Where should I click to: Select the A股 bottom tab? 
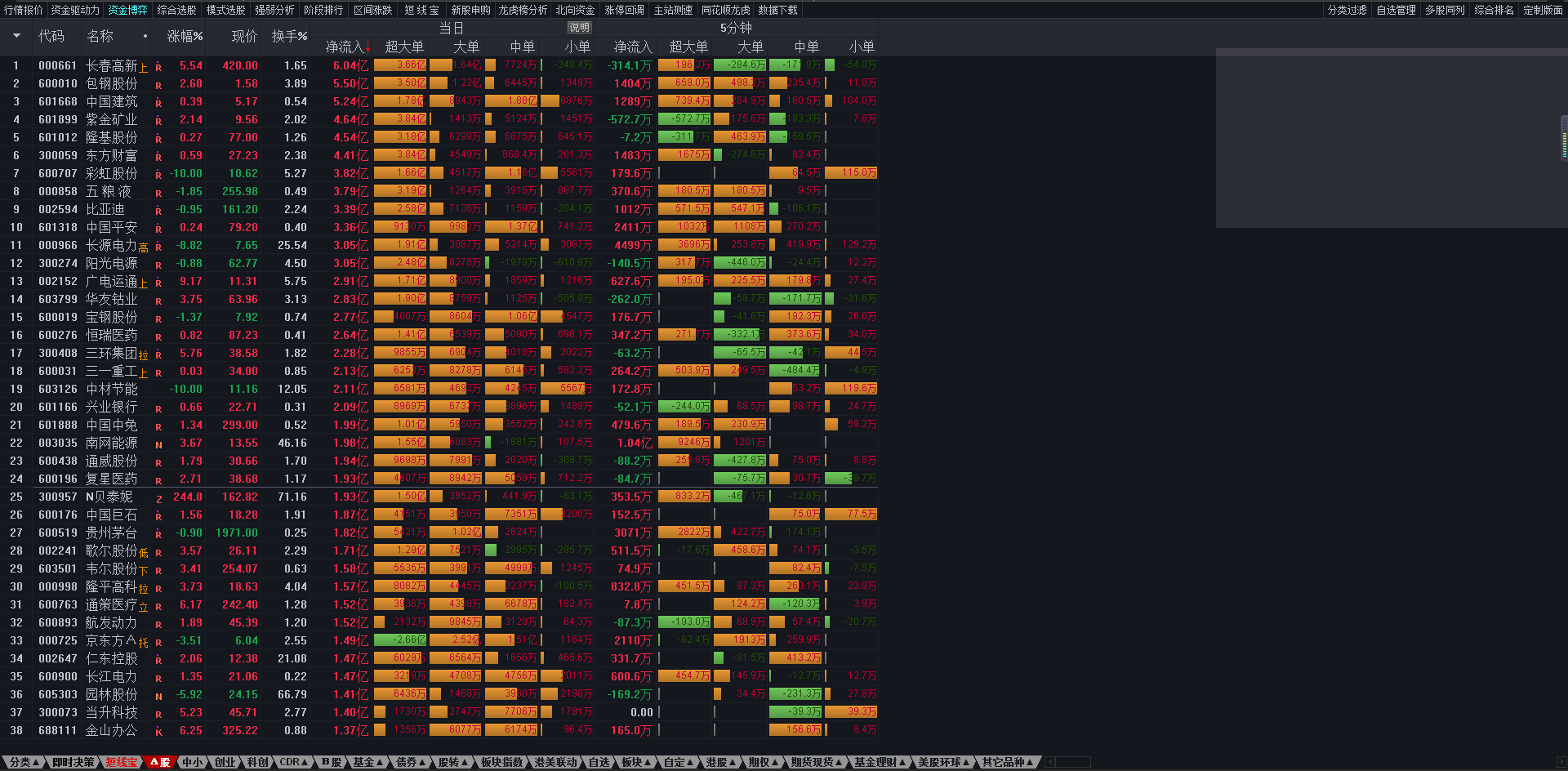[160, 762]
